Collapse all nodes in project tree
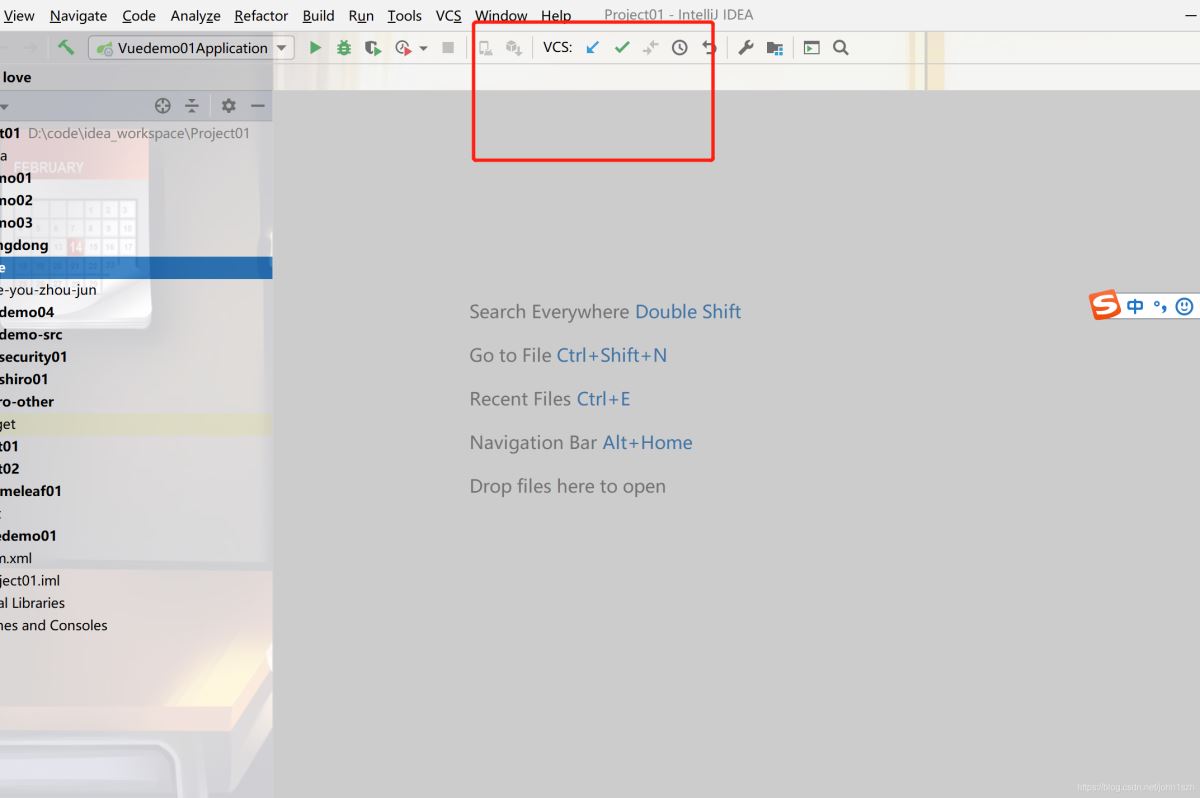 (192, 105)
